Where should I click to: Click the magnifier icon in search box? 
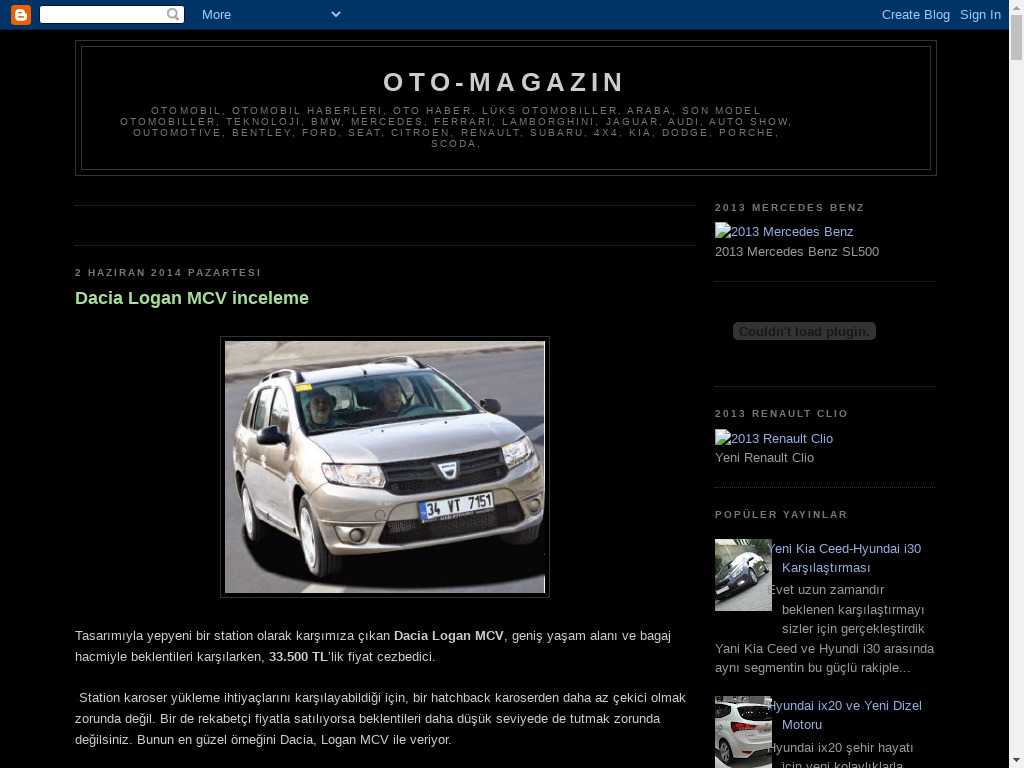click(x=173, y=14)
